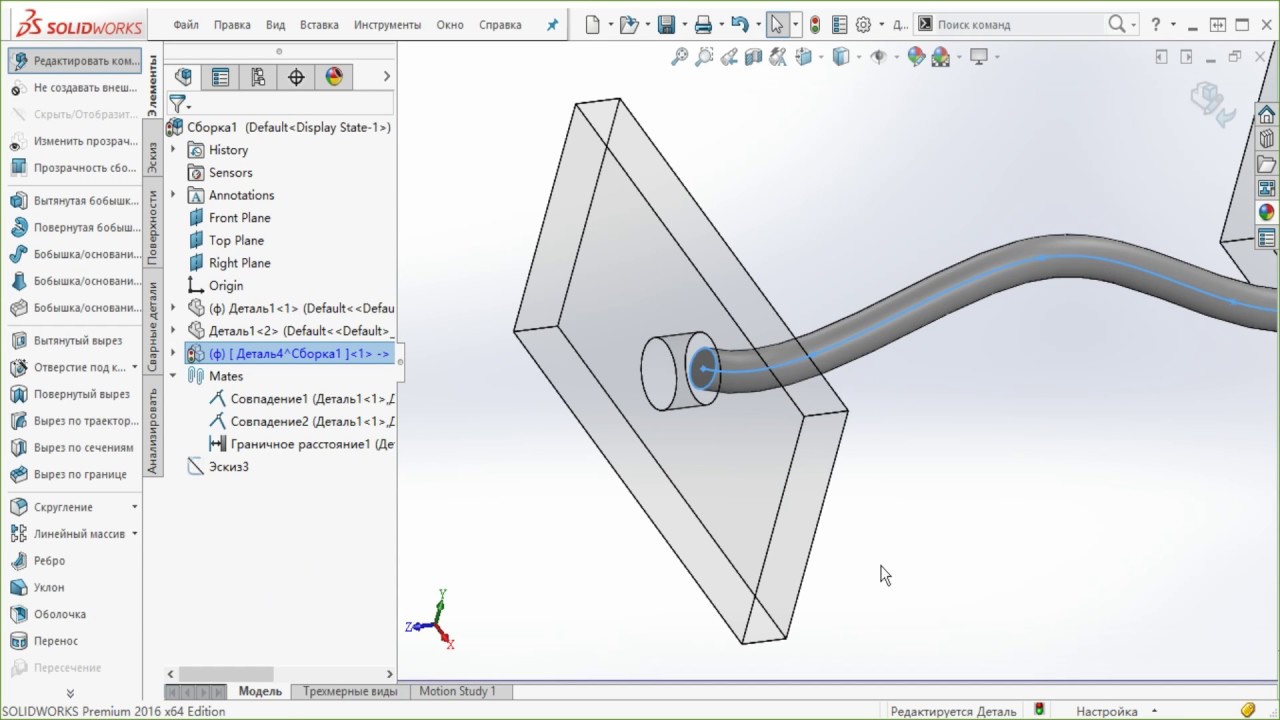Open Options gear icon
The width and height of the screenshot is (1280, 720).
click(863, 25)
